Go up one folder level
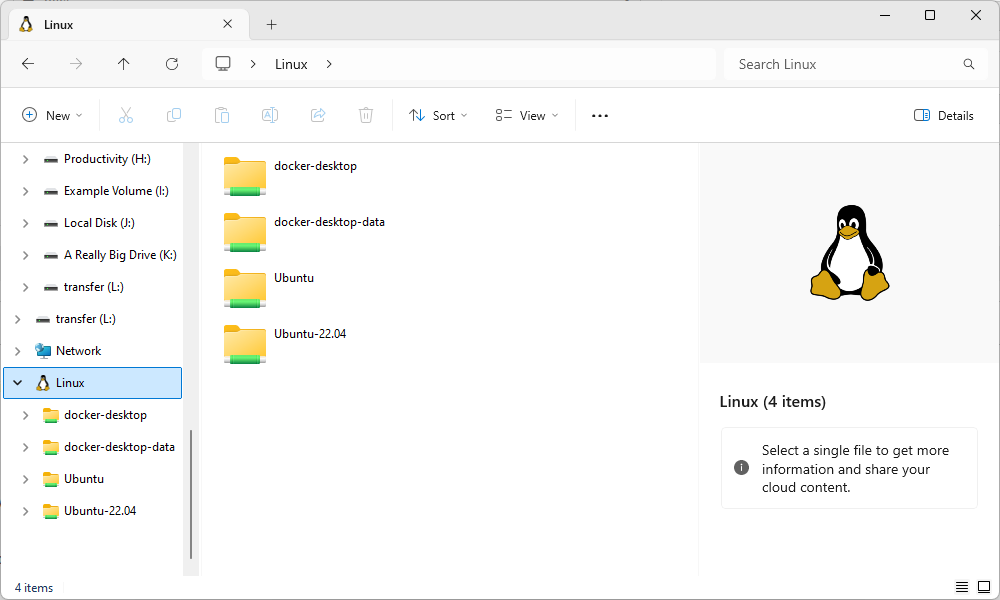 click(x=124, y=64)
